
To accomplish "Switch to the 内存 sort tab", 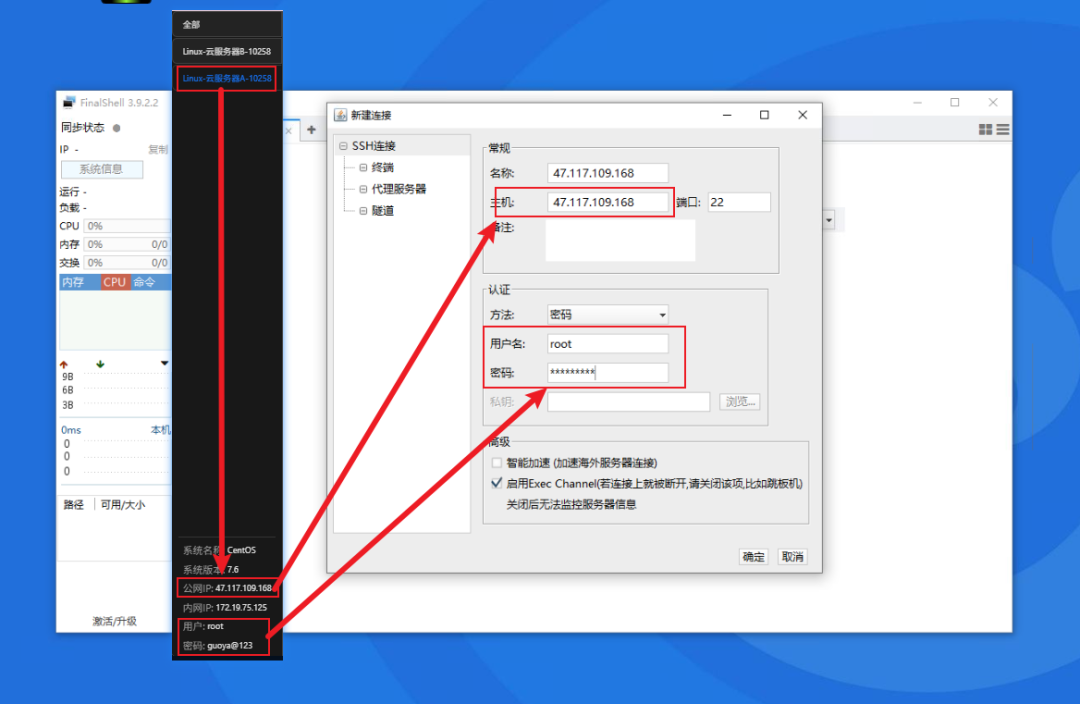I will click(72, 282).
